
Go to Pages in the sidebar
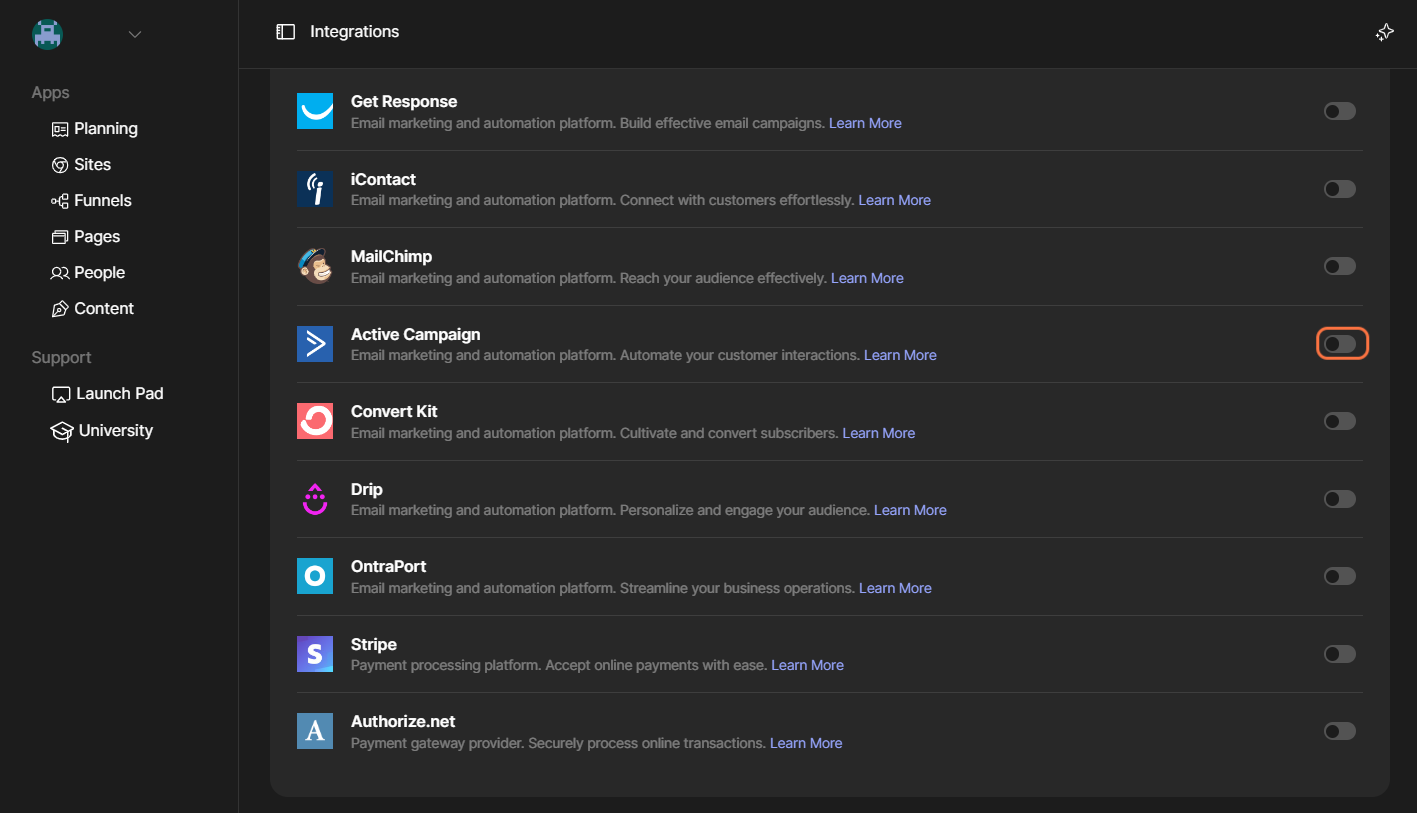[86, 237]
